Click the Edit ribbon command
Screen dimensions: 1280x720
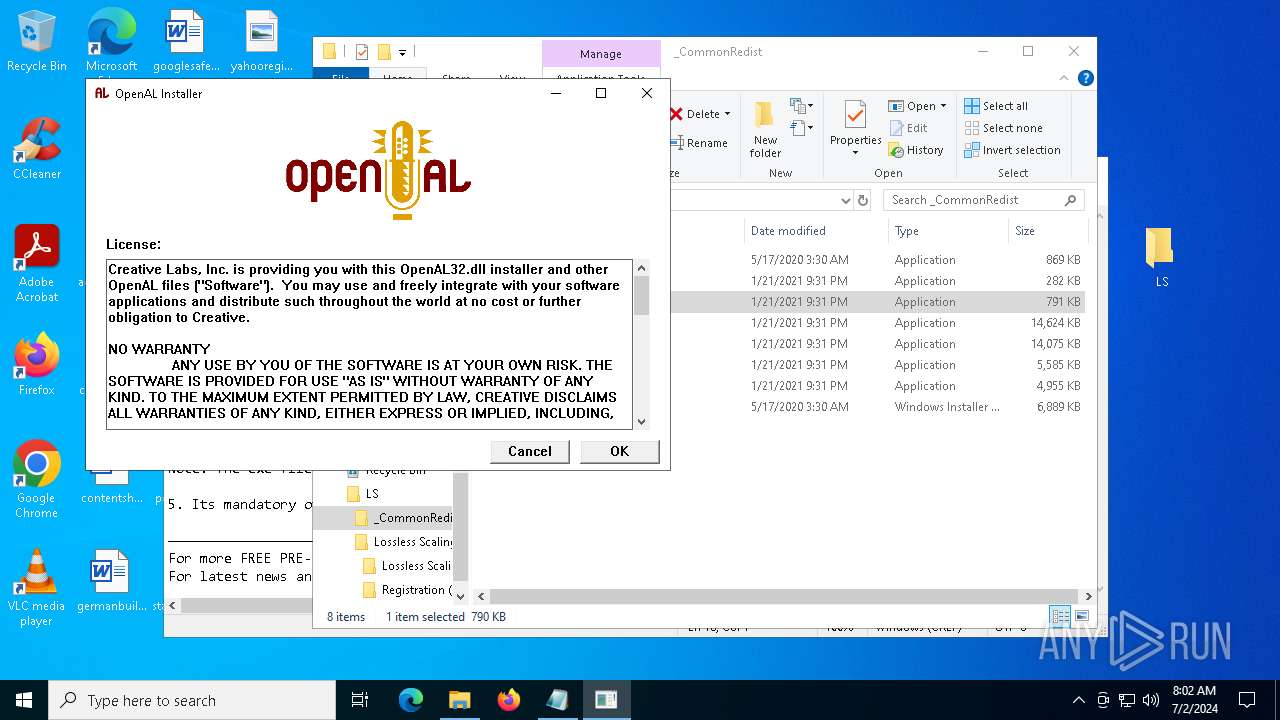(x=908, y=128)
